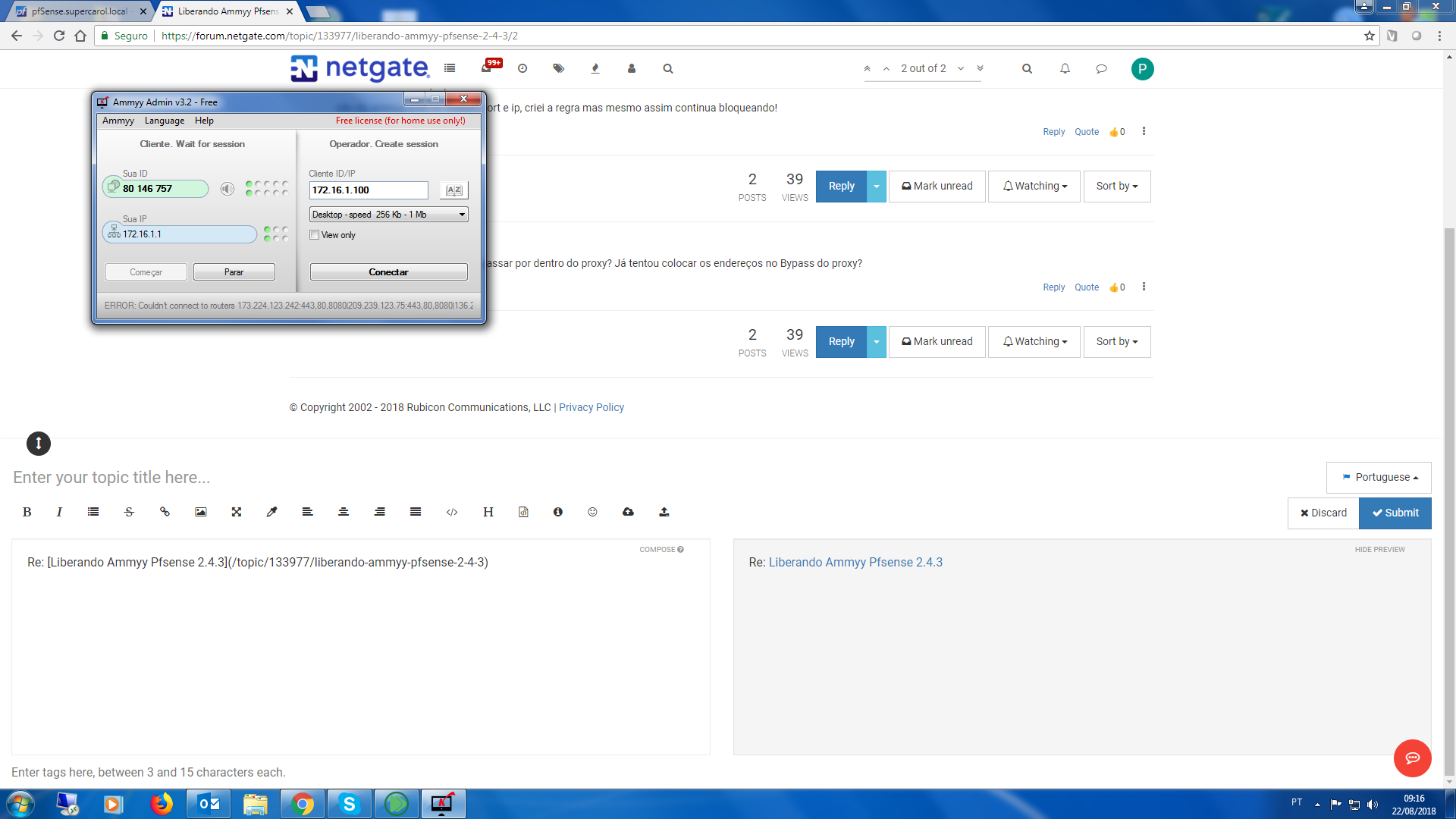Open forum notifications bell icon
The width and height of the screenshot is (1456, 819).
click(x=1065, y=68)
